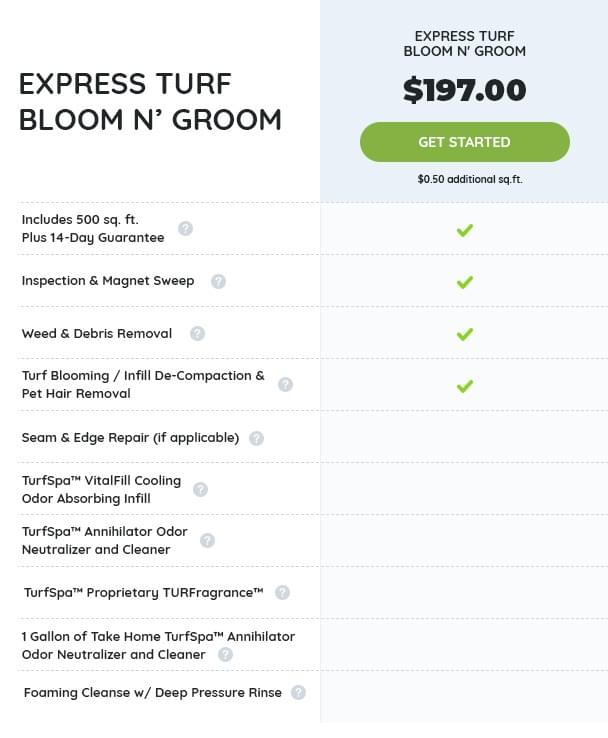The width and height of the screenshot is (608, 738).
Task: Click the green GET STARTED button
Action: pos(464,142)
